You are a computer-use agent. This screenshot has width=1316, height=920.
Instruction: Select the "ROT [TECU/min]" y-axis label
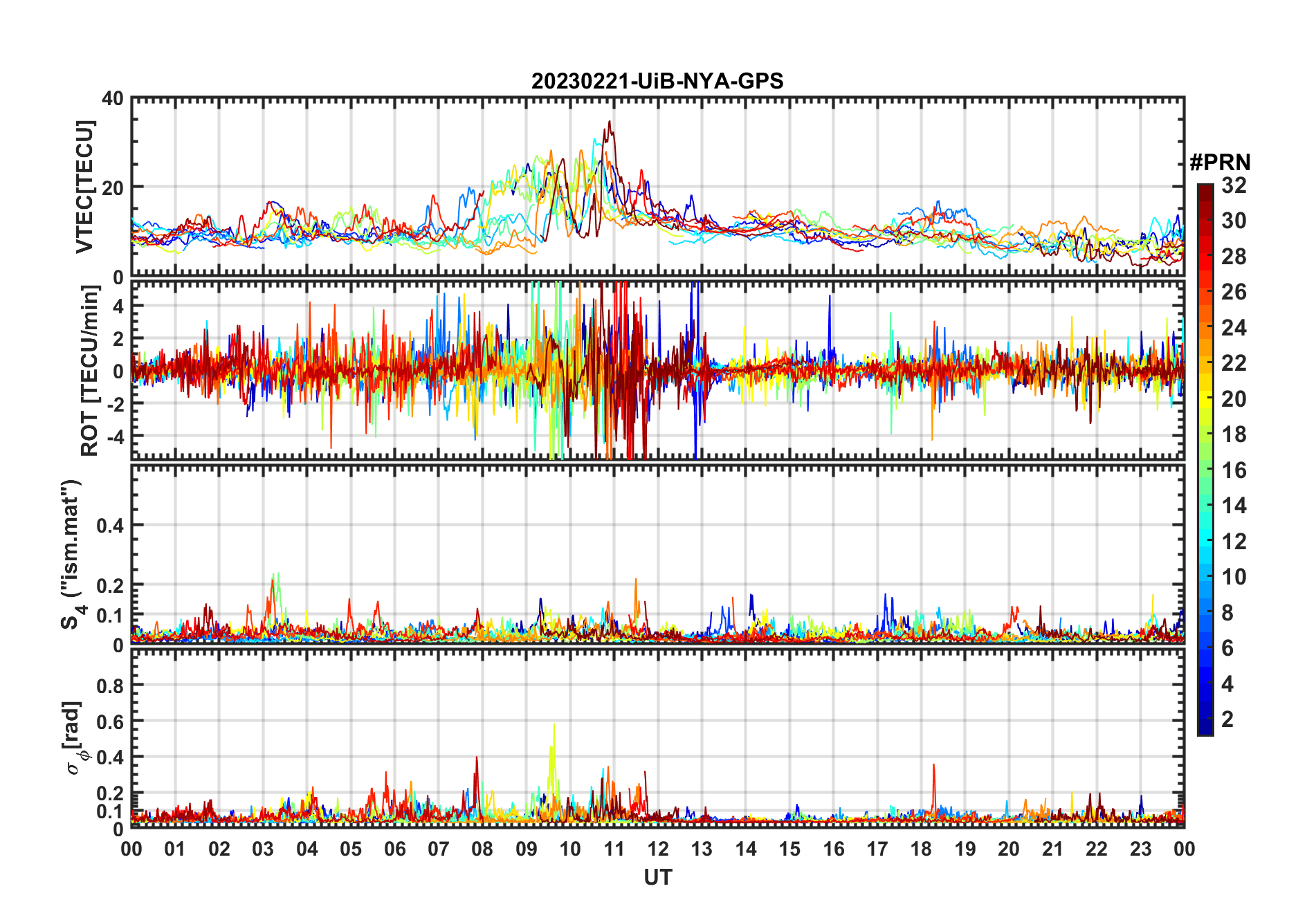click(90, 371)
